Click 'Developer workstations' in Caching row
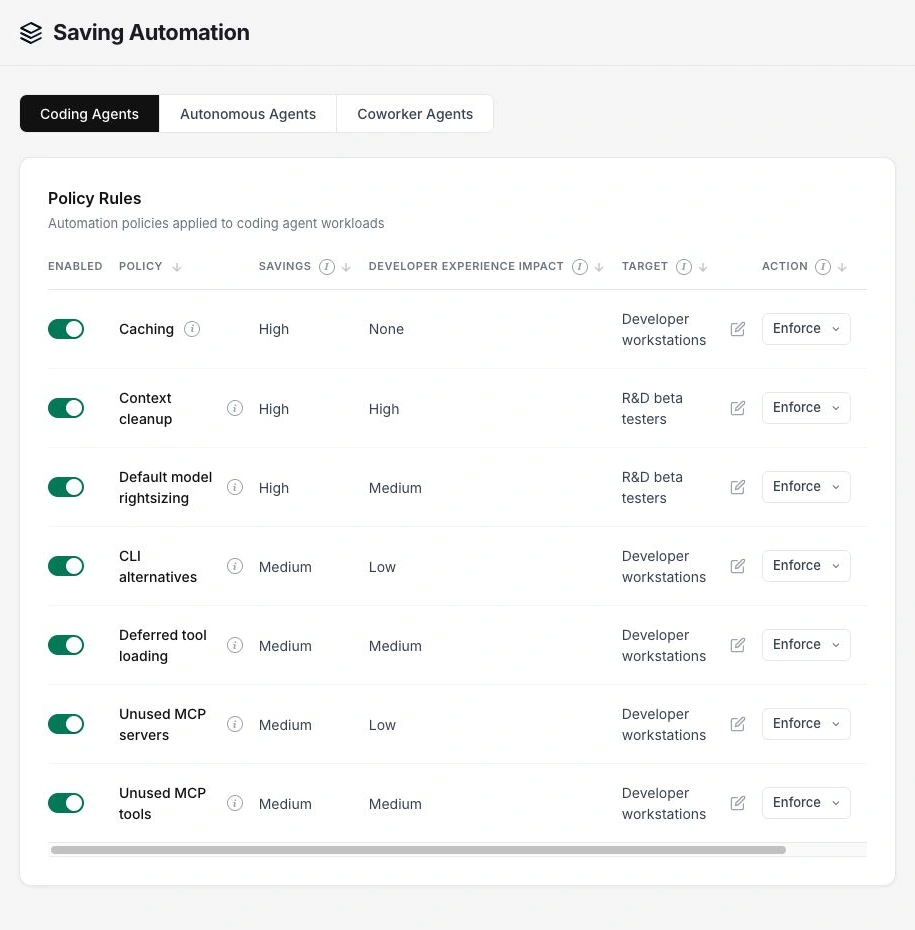This screenshot has width=915, height=930. click(664, 329)
